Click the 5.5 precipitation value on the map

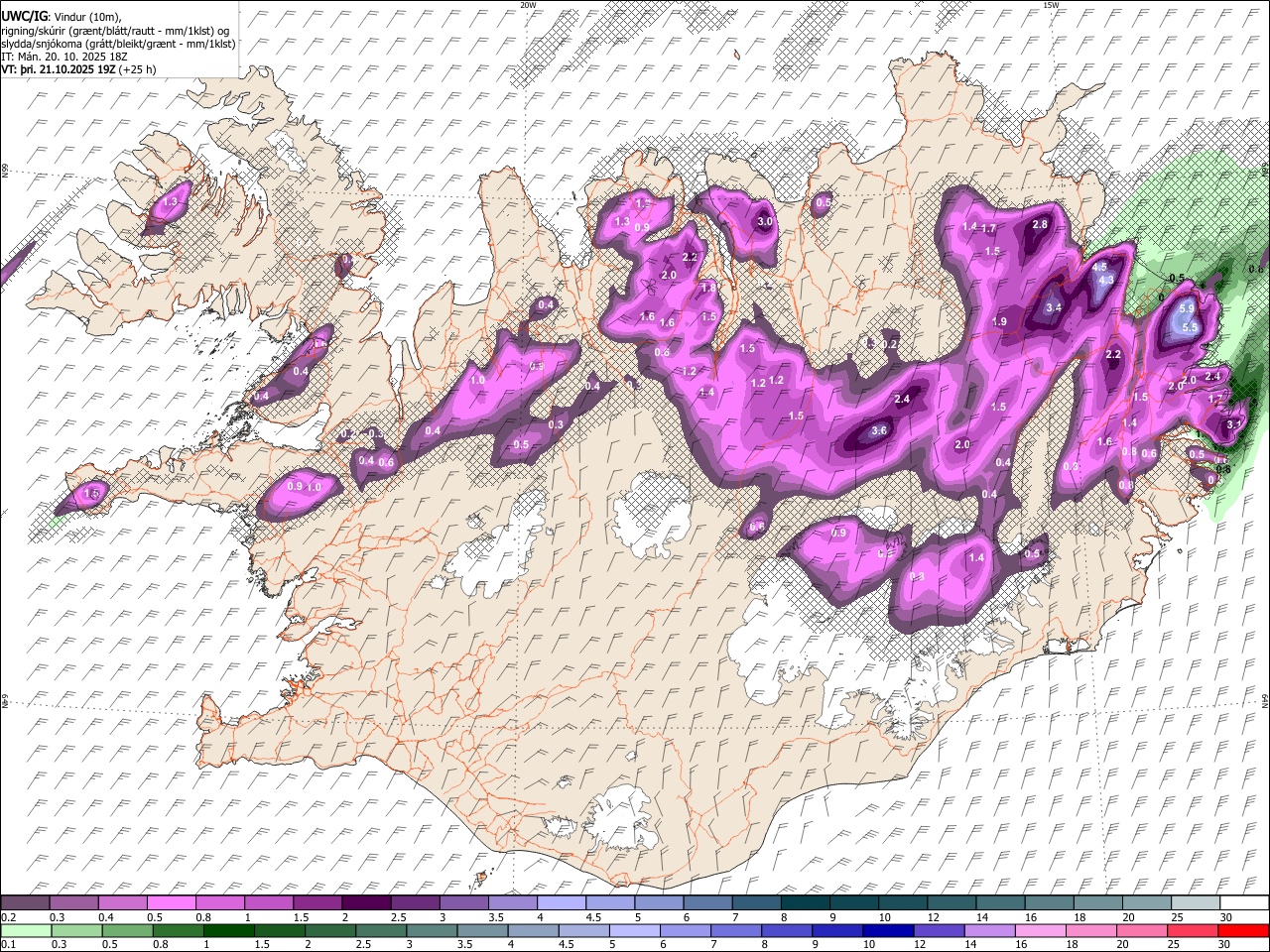tap(1191, 326)
